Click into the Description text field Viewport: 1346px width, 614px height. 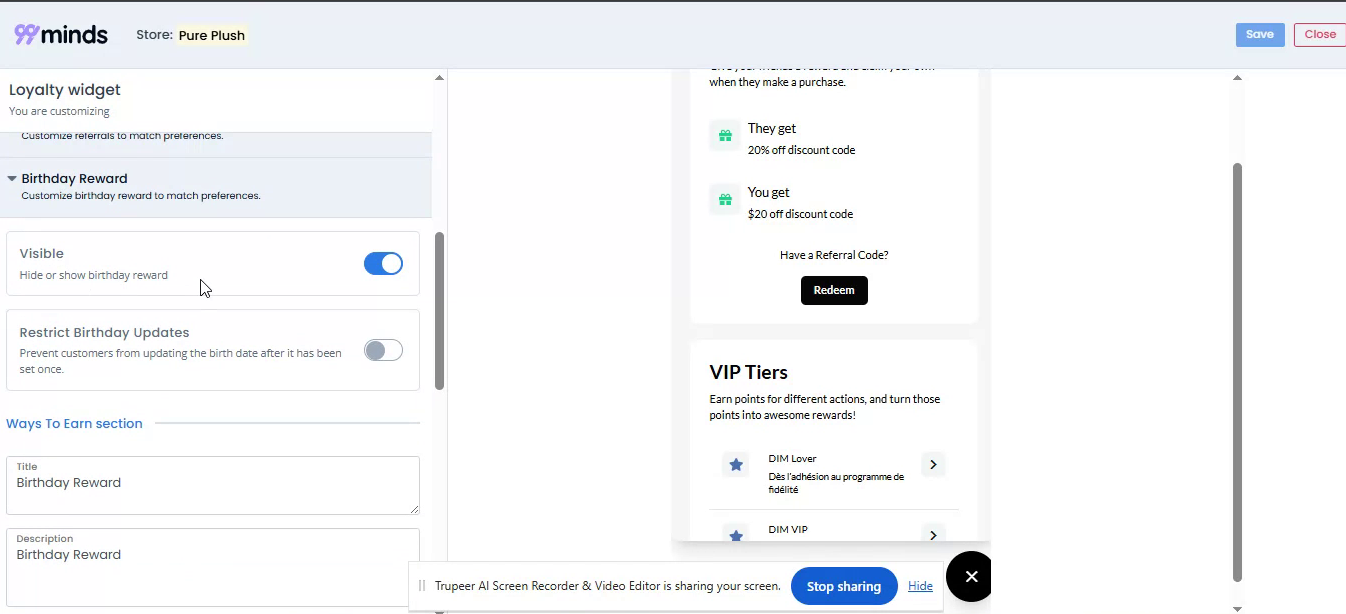(x=213, y=568)
